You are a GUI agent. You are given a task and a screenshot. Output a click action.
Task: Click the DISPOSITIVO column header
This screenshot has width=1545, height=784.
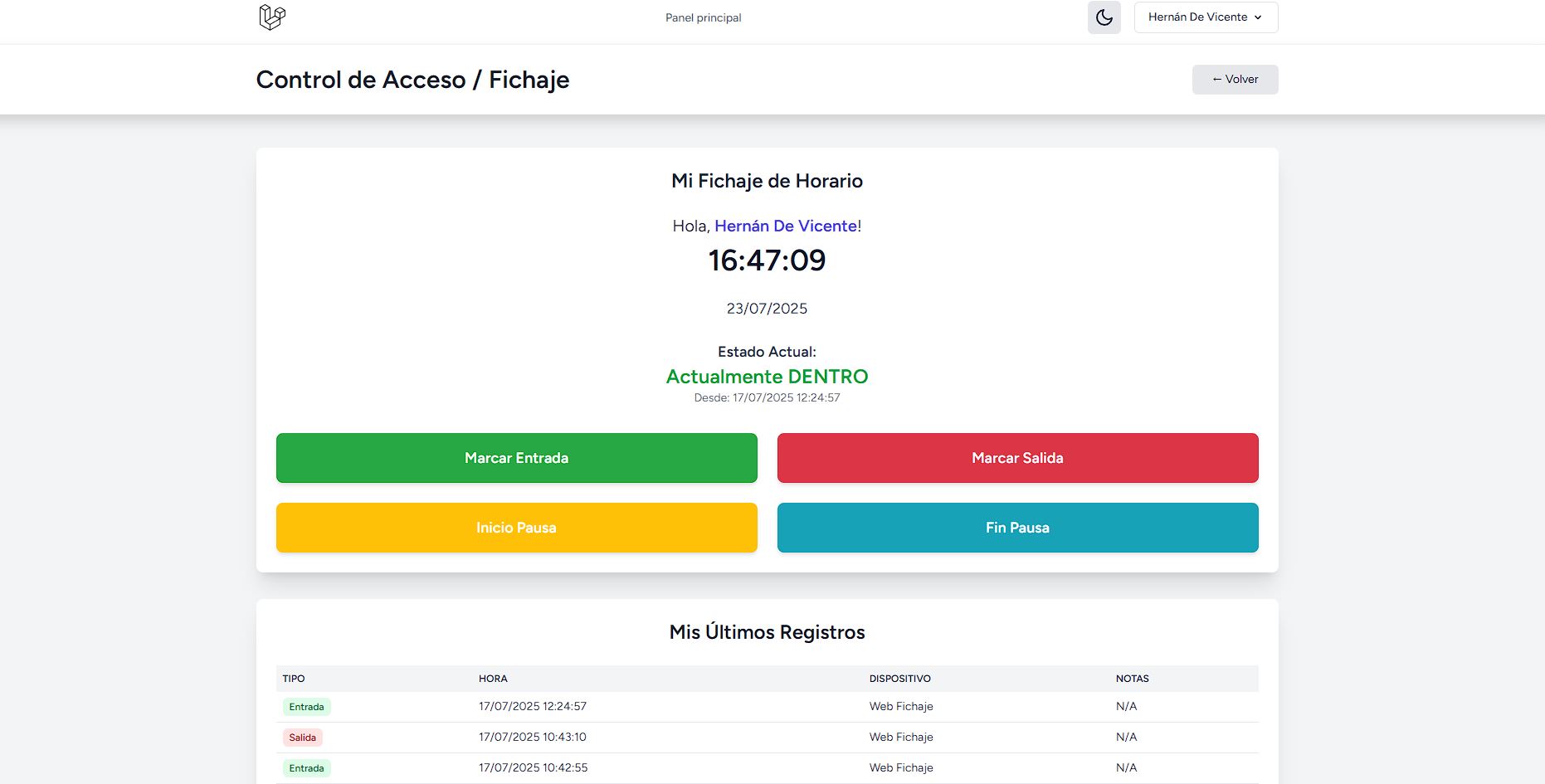tap(899, 679)
